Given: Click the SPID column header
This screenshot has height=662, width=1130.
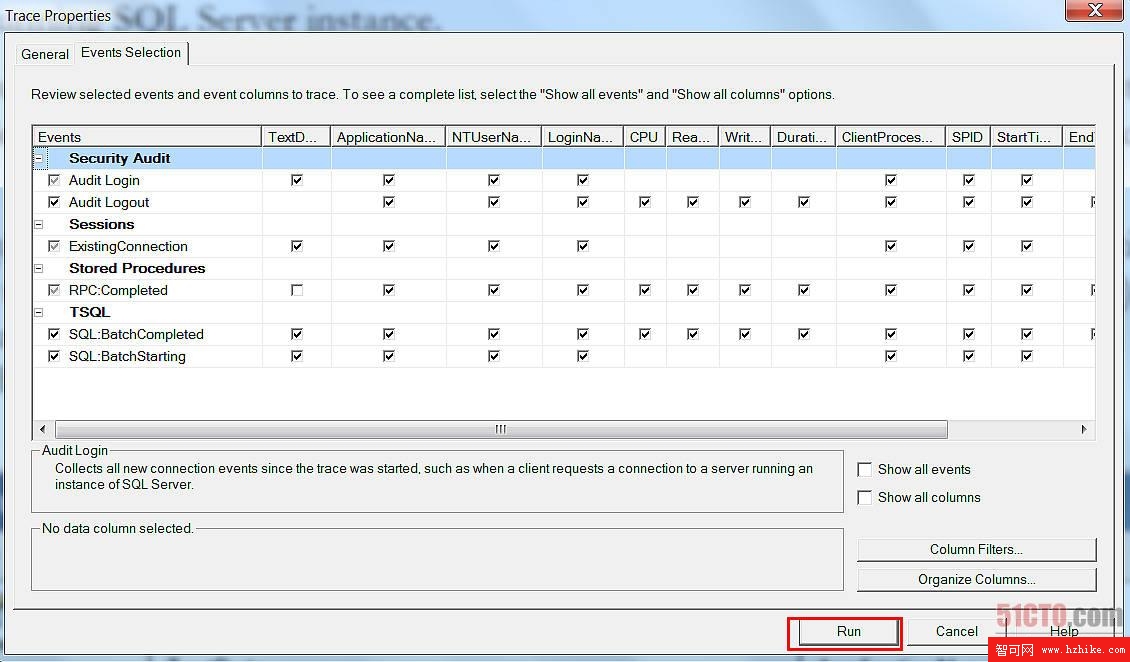Looking at the screenshot, I should 969,137.
